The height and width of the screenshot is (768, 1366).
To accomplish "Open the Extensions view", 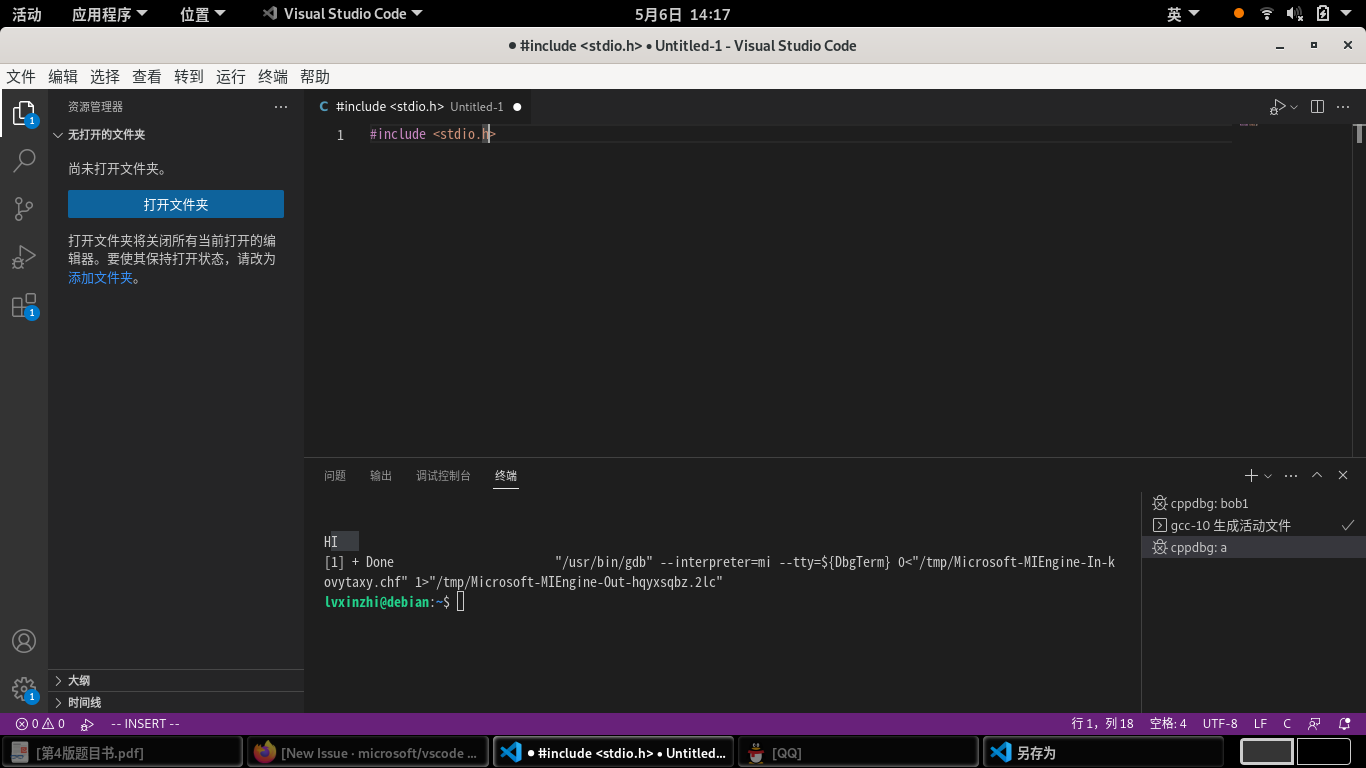I will tap(25, 306).
